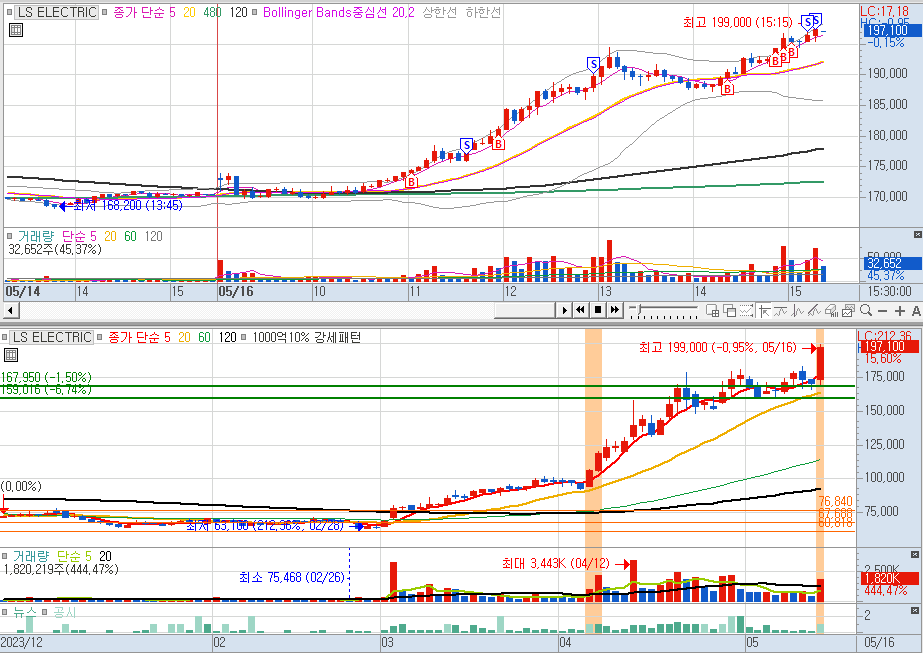Select the crosshair cursor tool icon
Image resolution: width=923 pixels, height=653 pixels.
(764, 310)
